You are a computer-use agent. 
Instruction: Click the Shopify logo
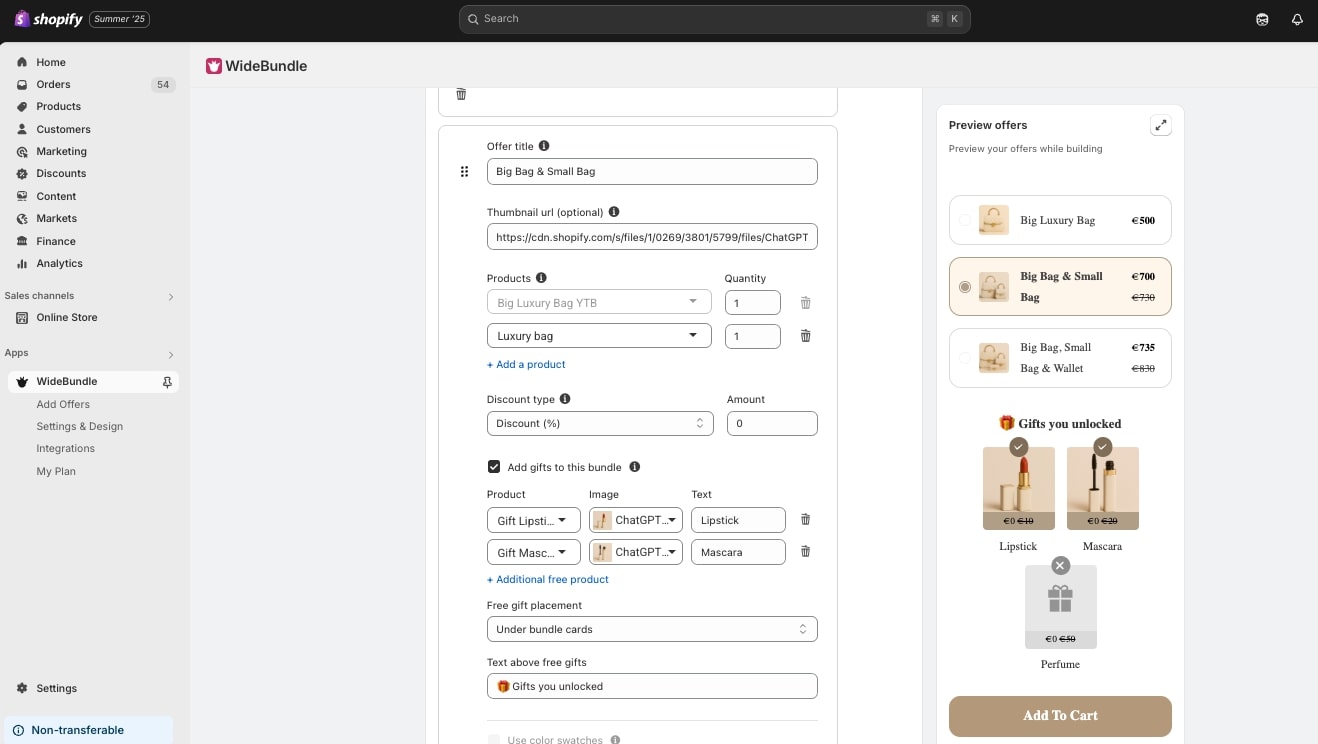(x=49, y=19)
